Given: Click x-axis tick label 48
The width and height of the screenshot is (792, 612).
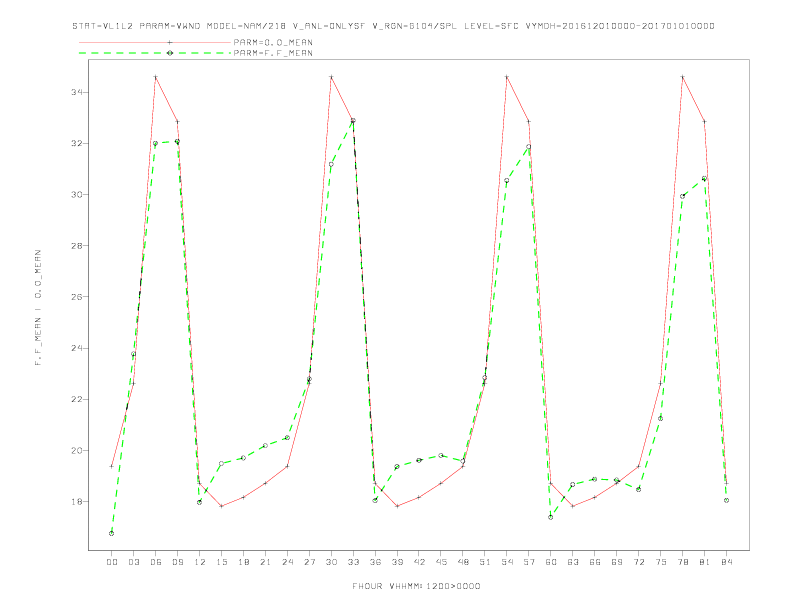Looking at the screenshot, I should [x=463, y=562].
